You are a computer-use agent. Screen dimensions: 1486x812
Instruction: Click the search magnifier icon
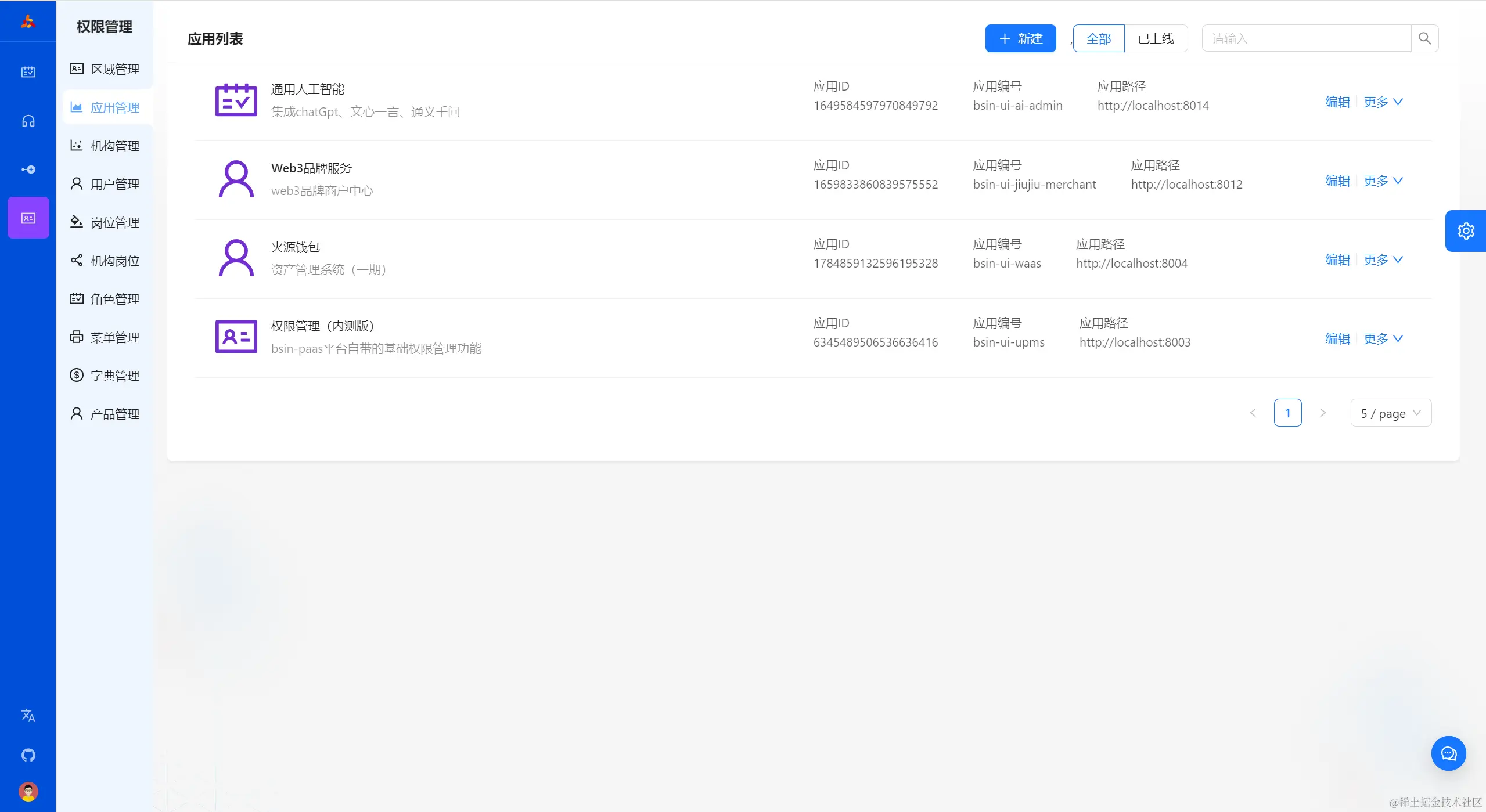1424,38
